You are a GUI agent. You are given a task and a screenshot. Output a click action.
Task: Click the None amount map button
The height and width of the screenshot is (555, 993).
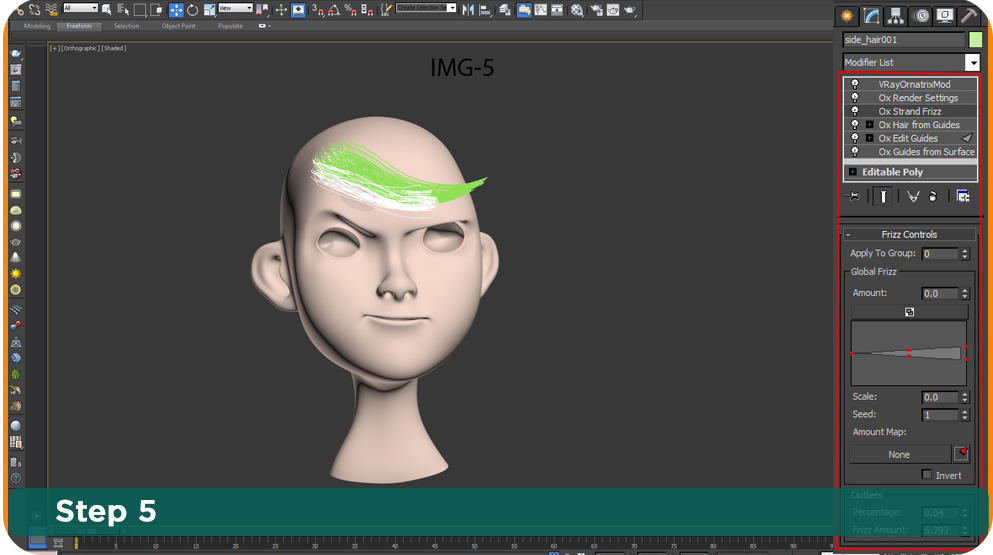point(899,455)
